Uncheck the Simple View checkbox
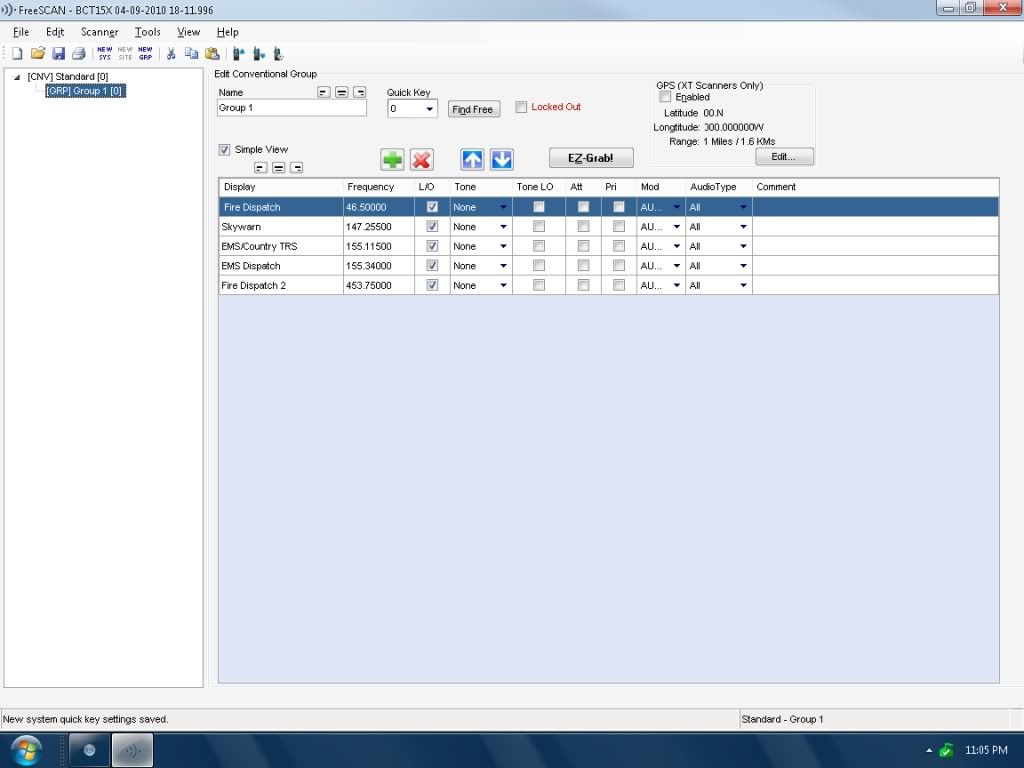 224,150
